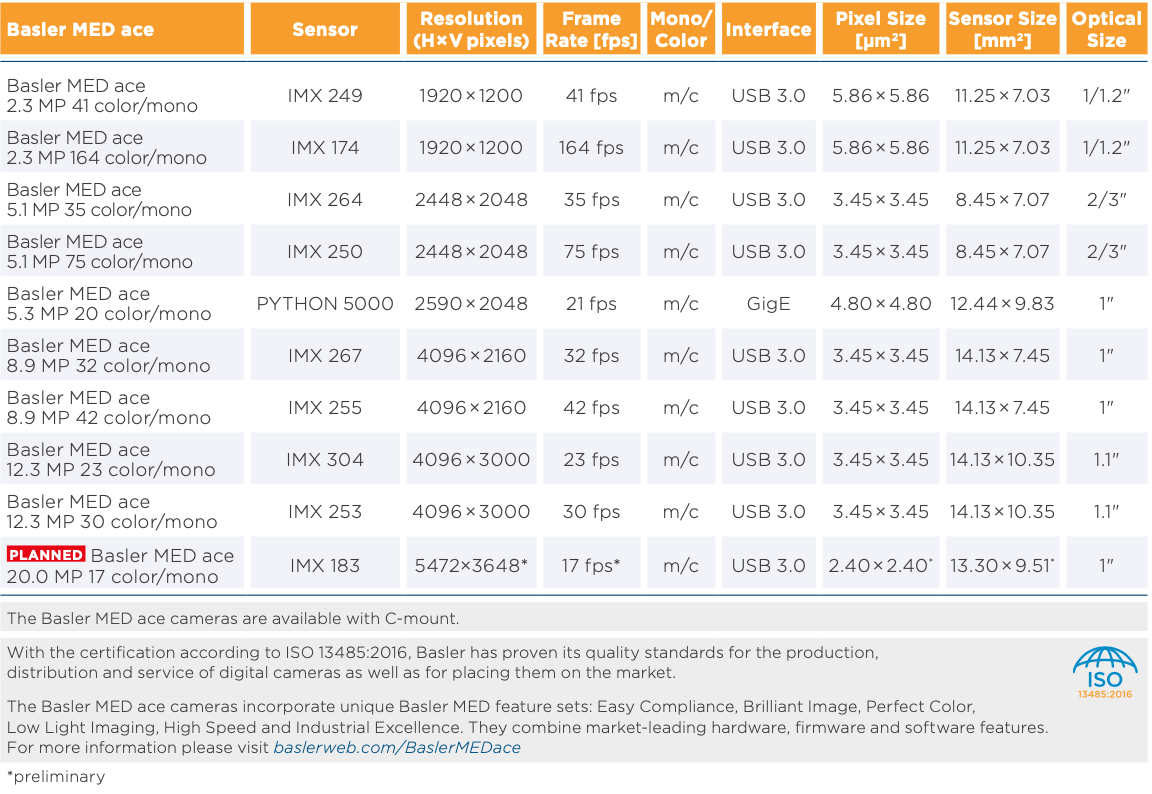
Task: Click the Frame Rate [fps] column header
Action: [591, 30]
